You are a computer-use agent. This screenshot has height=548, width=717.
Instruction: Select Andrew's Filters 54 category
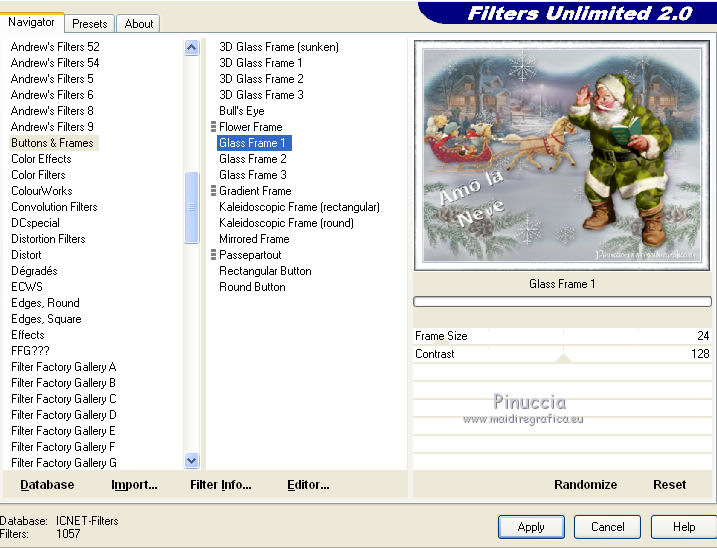pos(55,63)
